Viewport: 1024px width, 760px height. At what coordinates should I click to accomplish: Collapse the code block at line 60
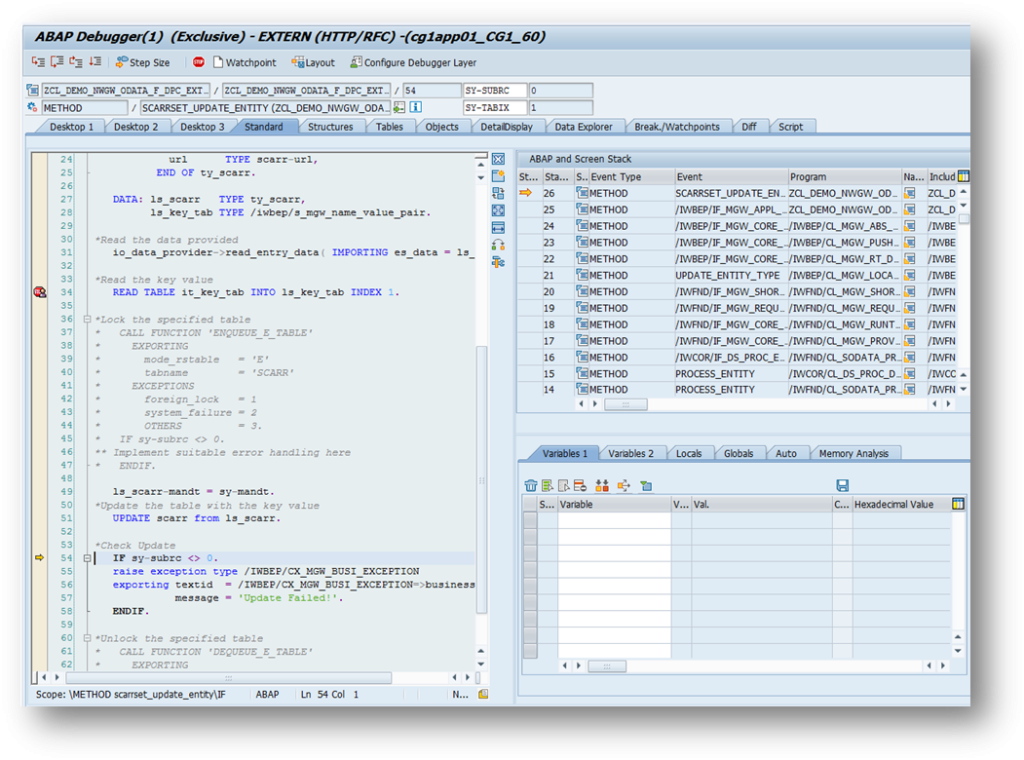pos(87,638)
